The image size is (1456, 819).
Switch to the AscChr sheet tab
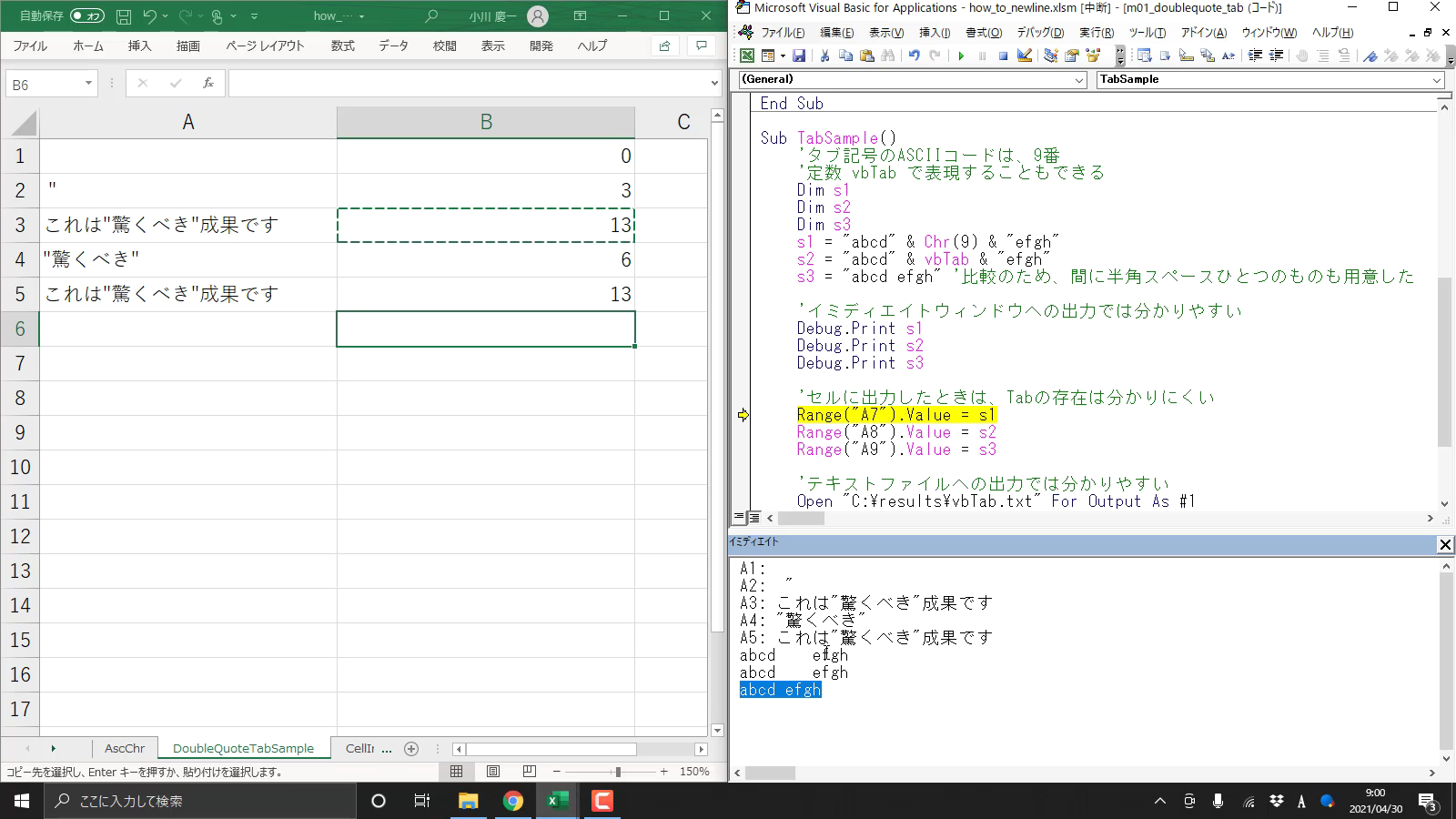pyautogui.click(x=125, y=749)
